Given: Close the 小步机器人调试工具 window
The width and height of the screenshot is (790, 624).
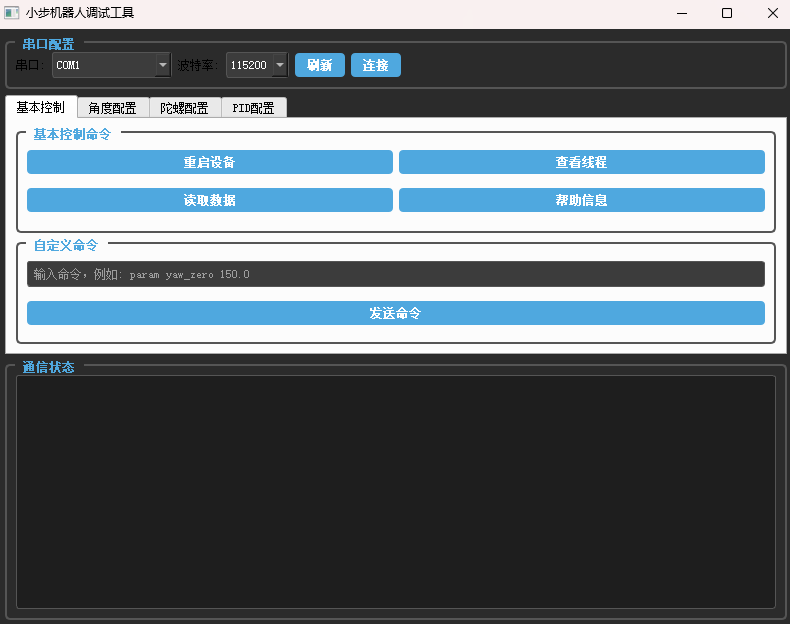Looking at the screenshot, I should [772, 14].
